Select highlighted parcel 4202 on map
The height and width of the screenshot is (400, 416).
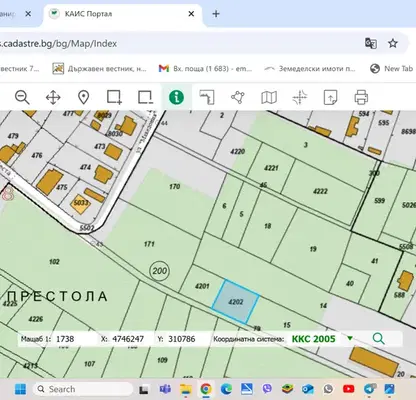click(x=236, y=302)
